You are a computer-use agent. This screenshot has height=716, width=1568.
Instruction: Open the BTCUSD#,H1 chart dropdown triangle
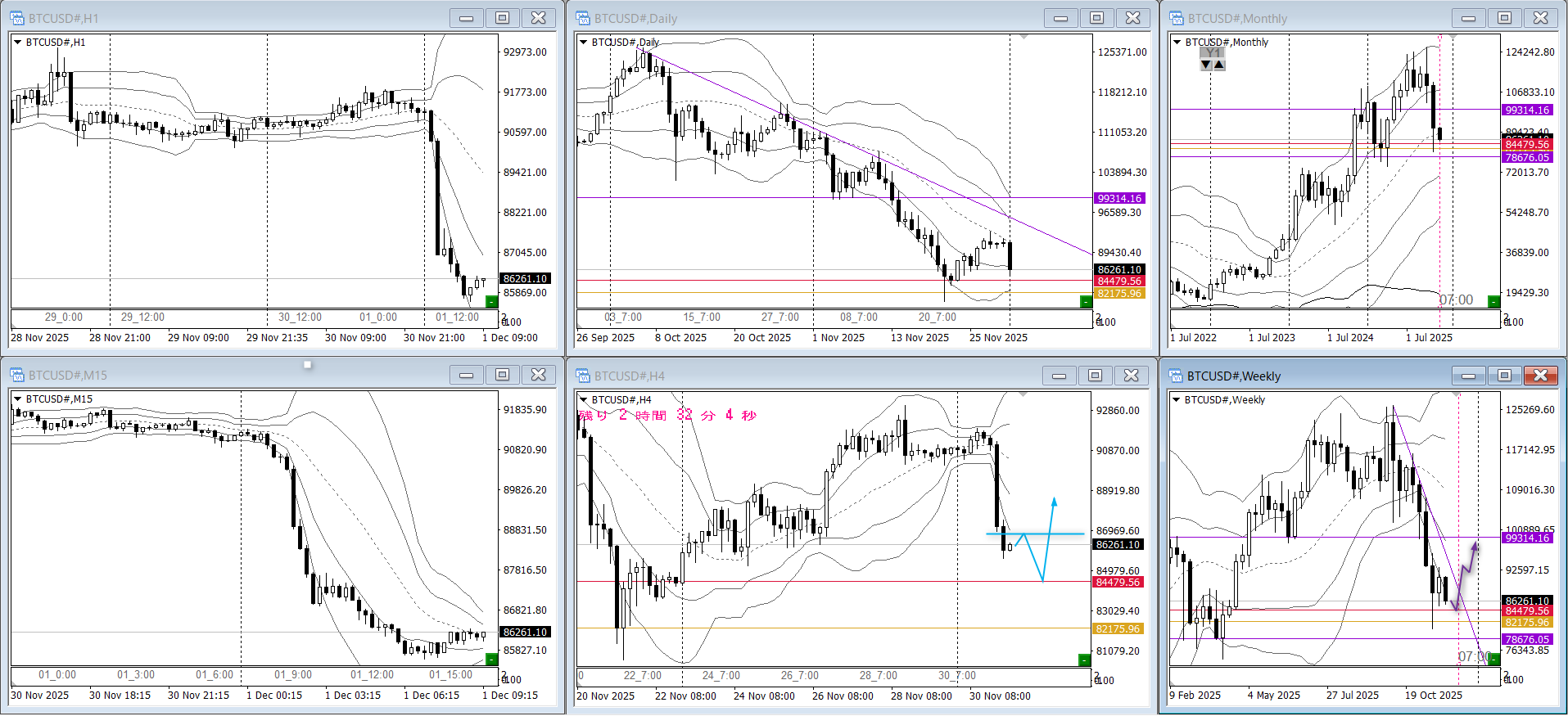pyautogui.click(x=17, y=42)
